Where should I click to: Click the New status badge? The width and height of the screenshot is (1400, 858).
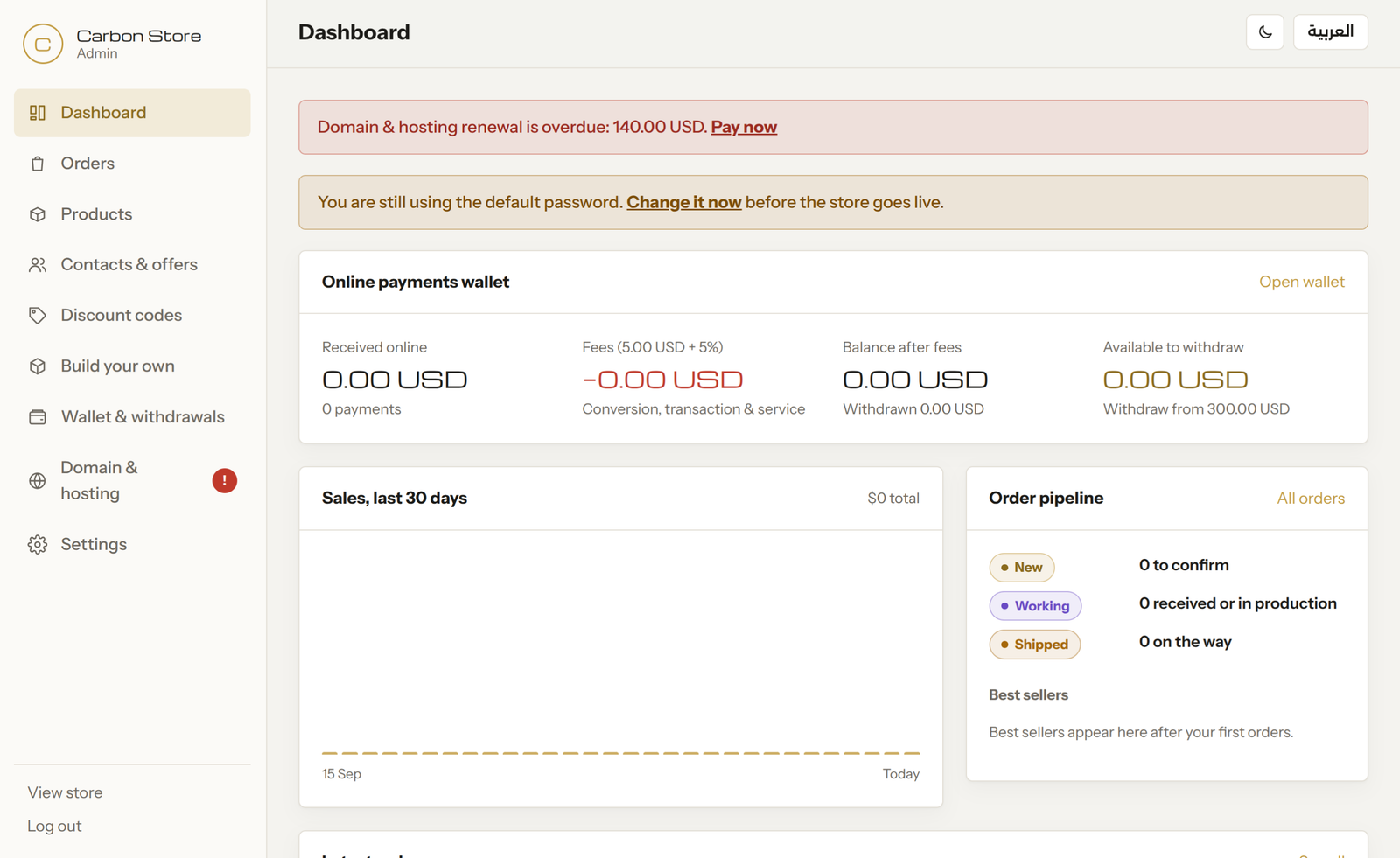[1022, 568]
